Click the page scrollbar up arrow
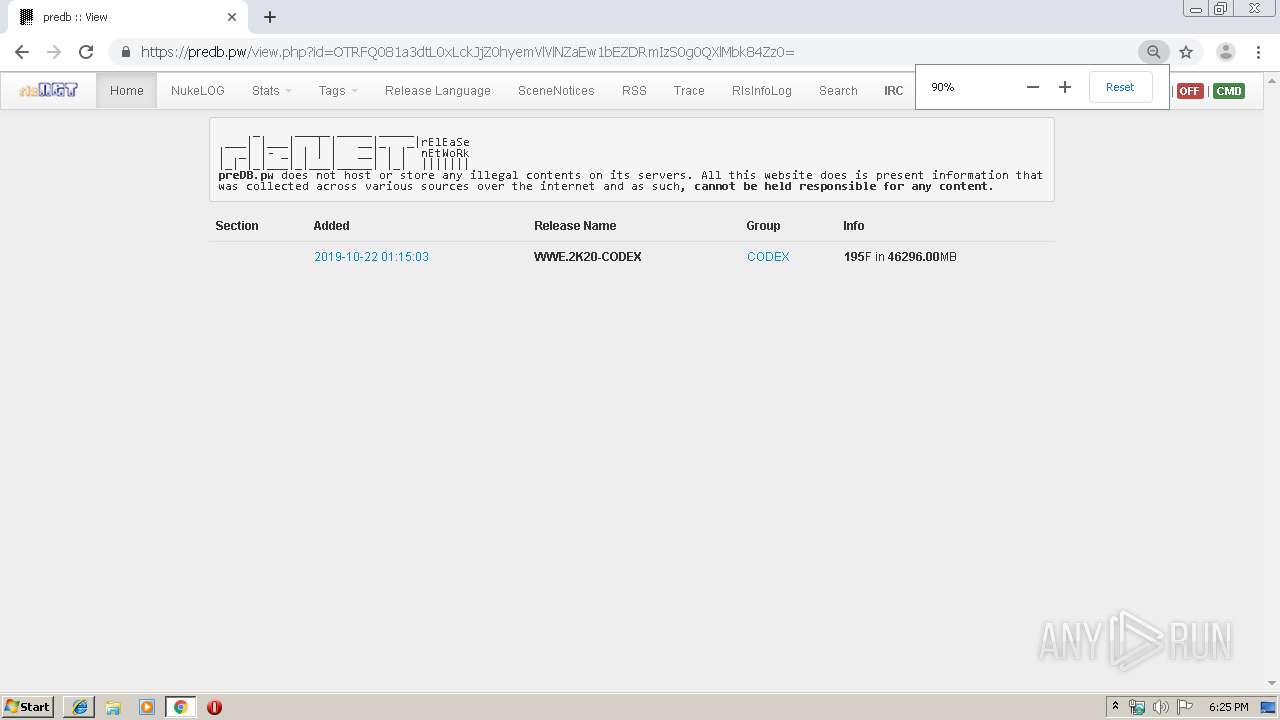Image resolution: width=1280 pixels, height=720 pixels. [1272, 79]
